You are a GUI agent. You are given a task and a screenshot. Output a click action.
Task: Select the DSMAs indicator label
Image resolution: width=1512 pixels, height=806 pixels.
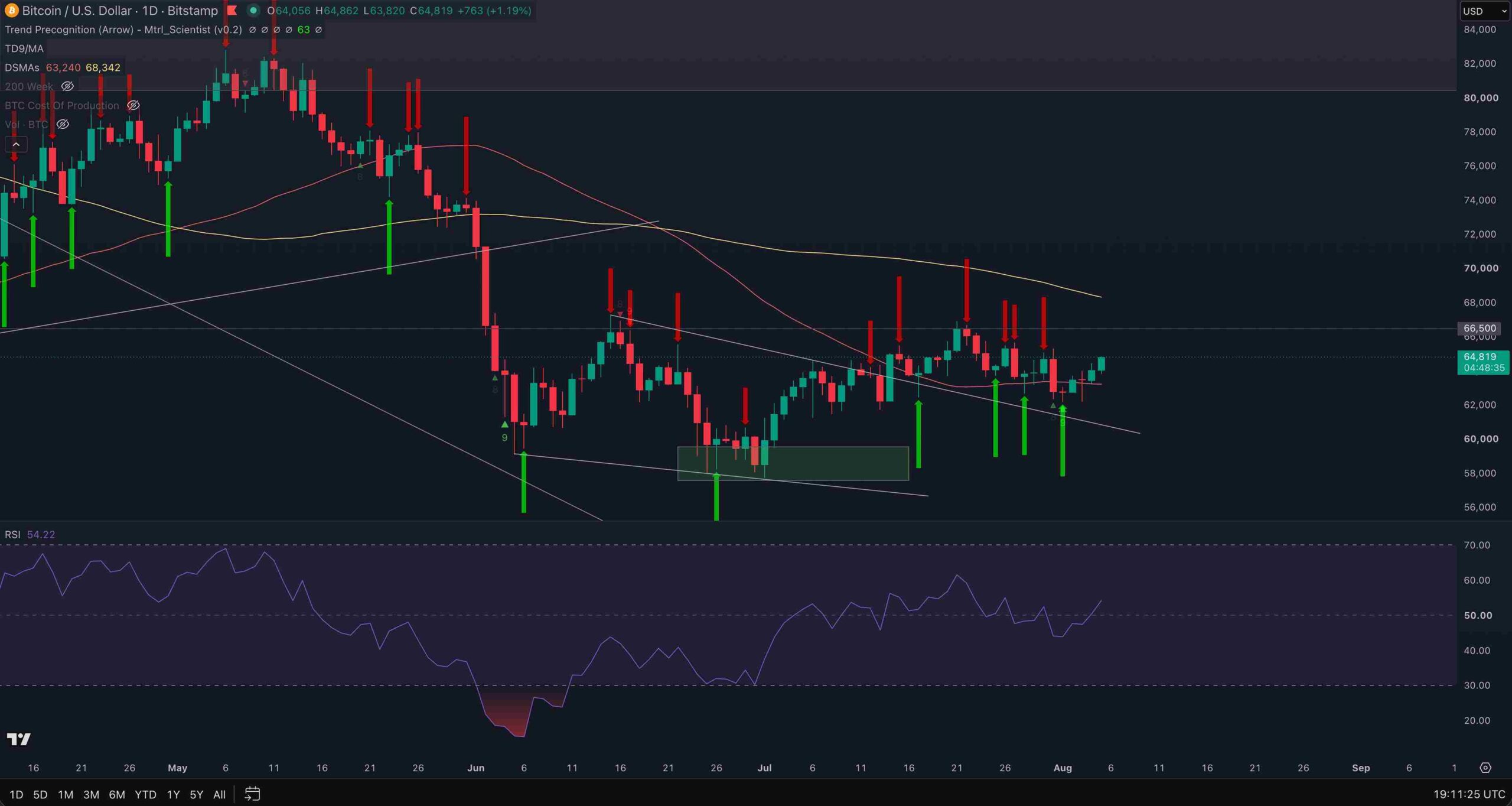click(x=22, y=67)
